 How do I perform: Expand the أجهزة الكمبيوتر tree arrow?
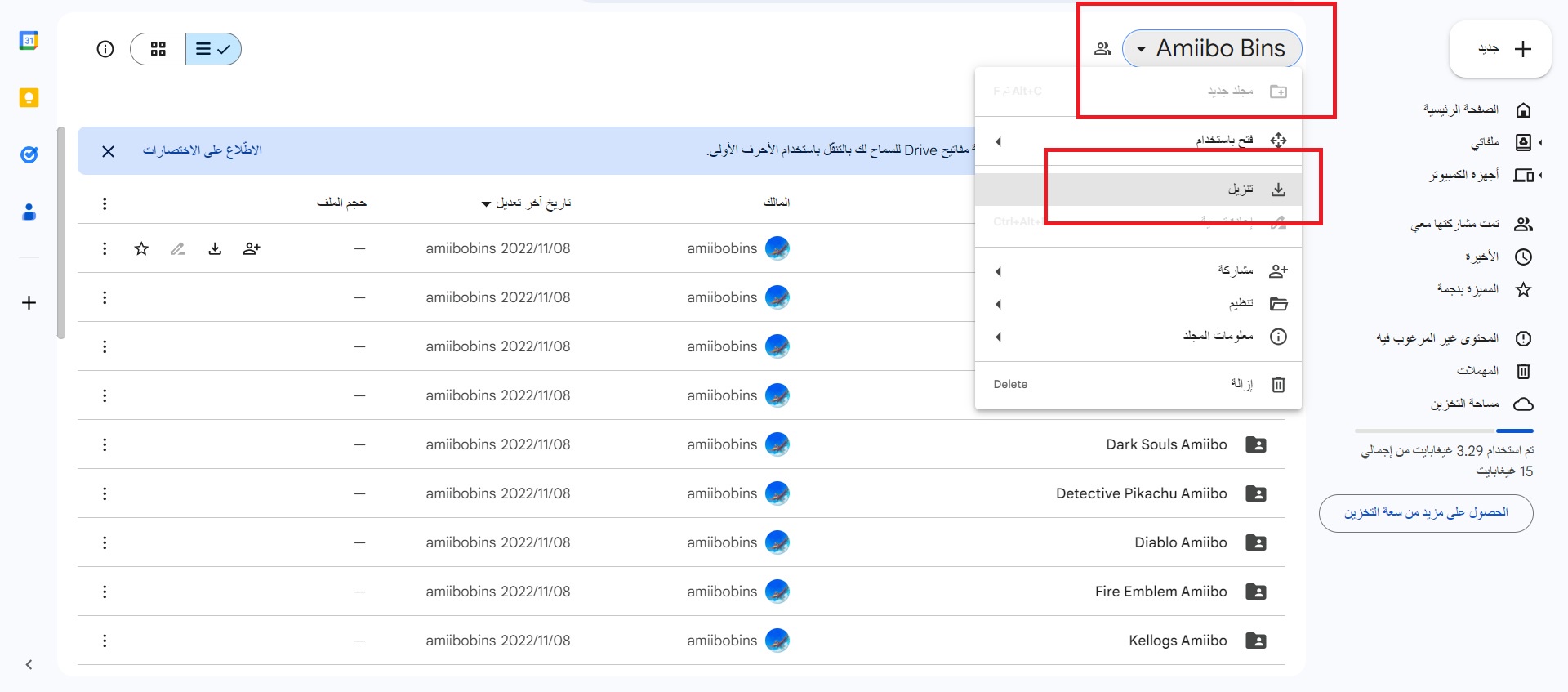1540,176
